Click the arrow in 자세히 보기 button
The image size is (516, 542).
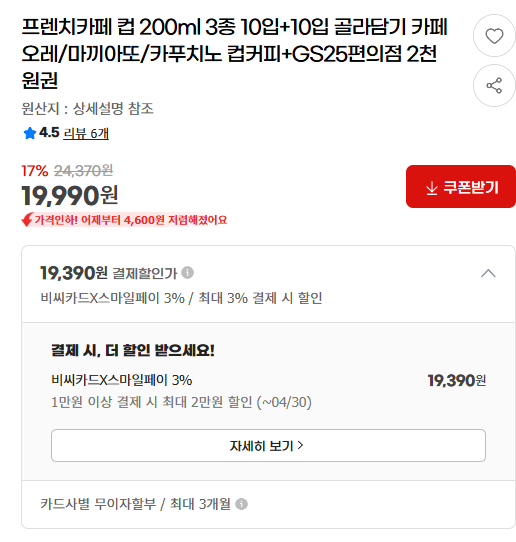tap(300, 445)
